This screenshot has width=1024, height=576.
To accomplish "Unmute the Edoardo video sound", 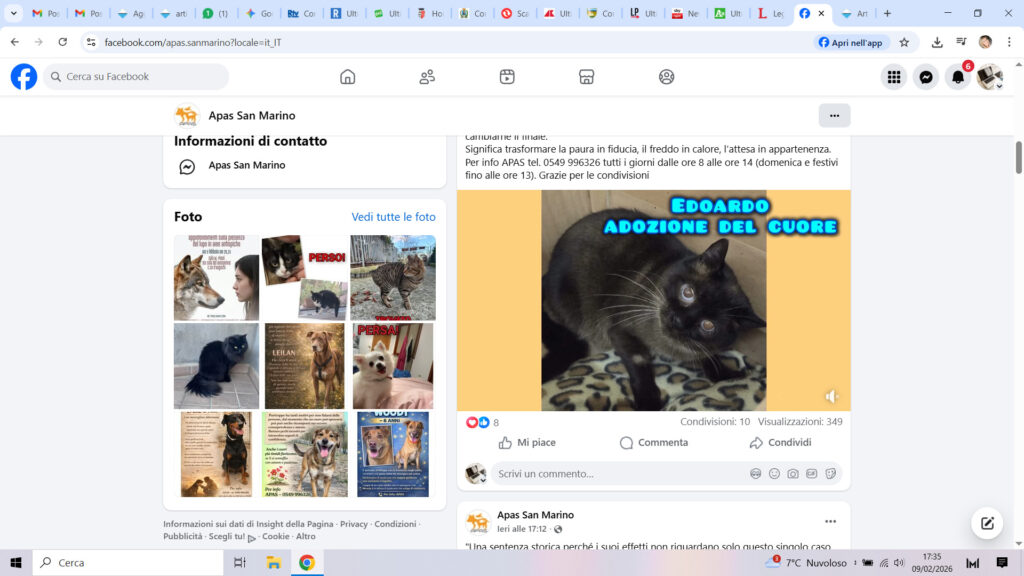I will point(832,396).
